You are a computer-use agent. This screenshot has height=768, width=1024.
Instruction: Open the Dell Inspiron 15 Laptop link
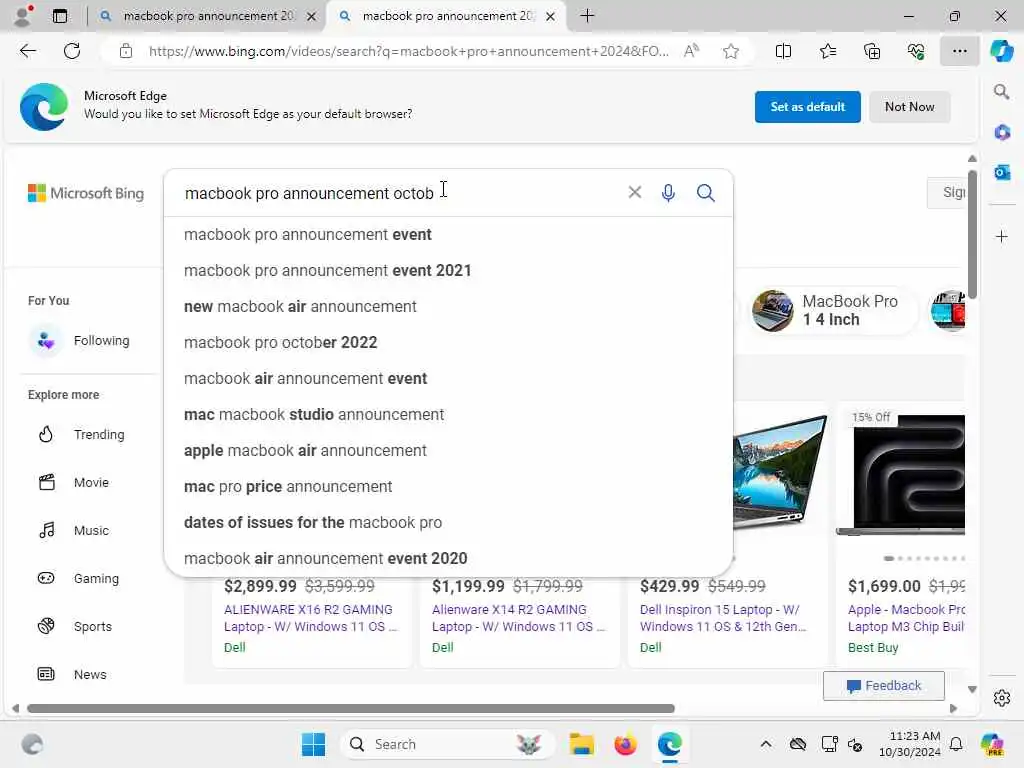[x=723, y=618]
